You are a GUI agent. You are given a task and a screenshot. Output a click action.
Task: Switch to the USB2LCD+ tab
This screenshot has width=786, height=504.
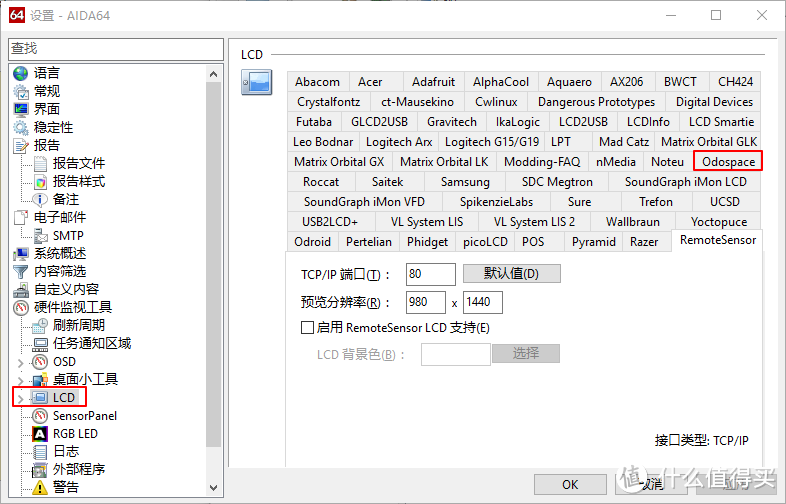tap(330, 222)
